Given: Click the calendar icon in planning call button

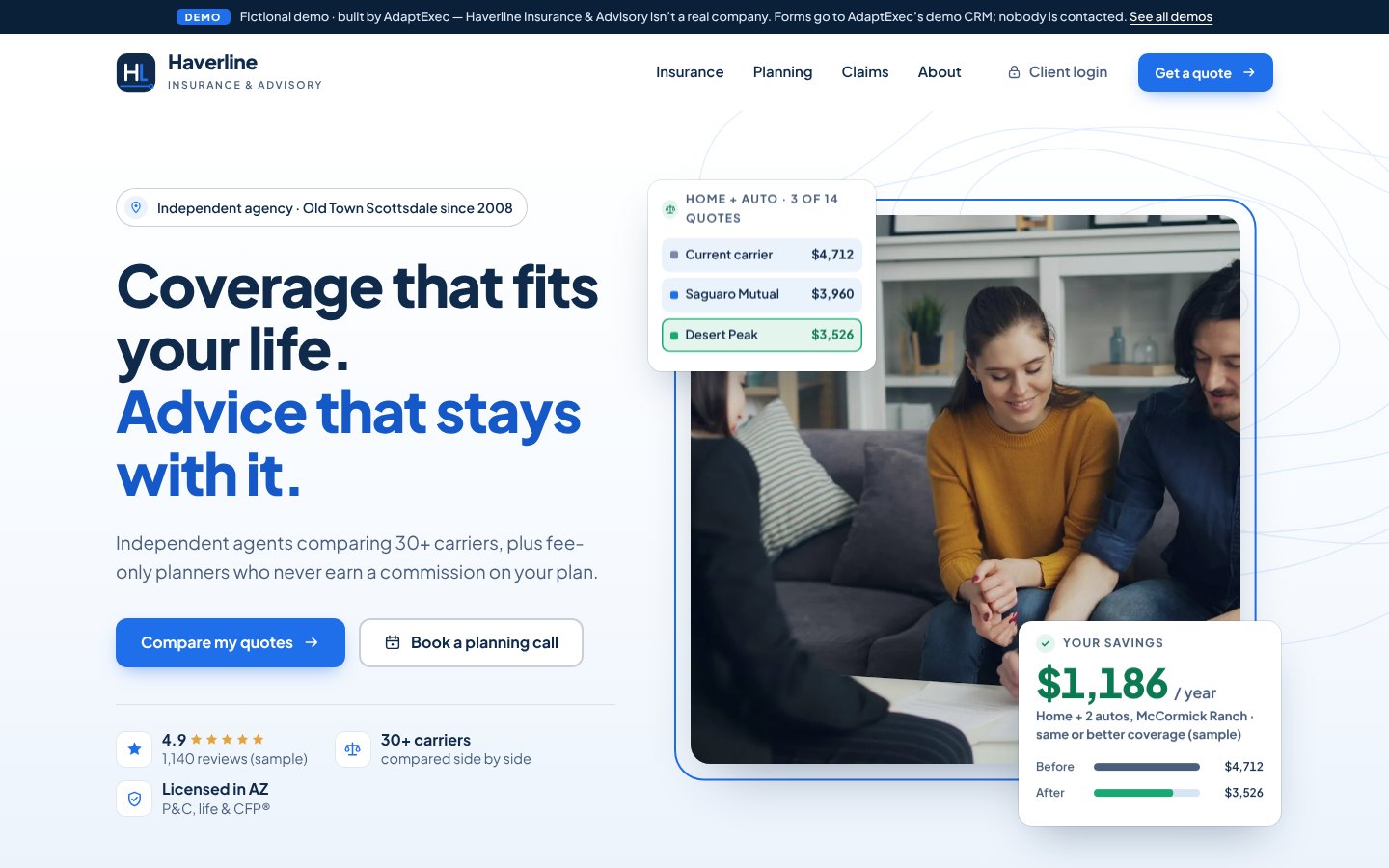Looking at the screenshot, I should click(393, 642).
